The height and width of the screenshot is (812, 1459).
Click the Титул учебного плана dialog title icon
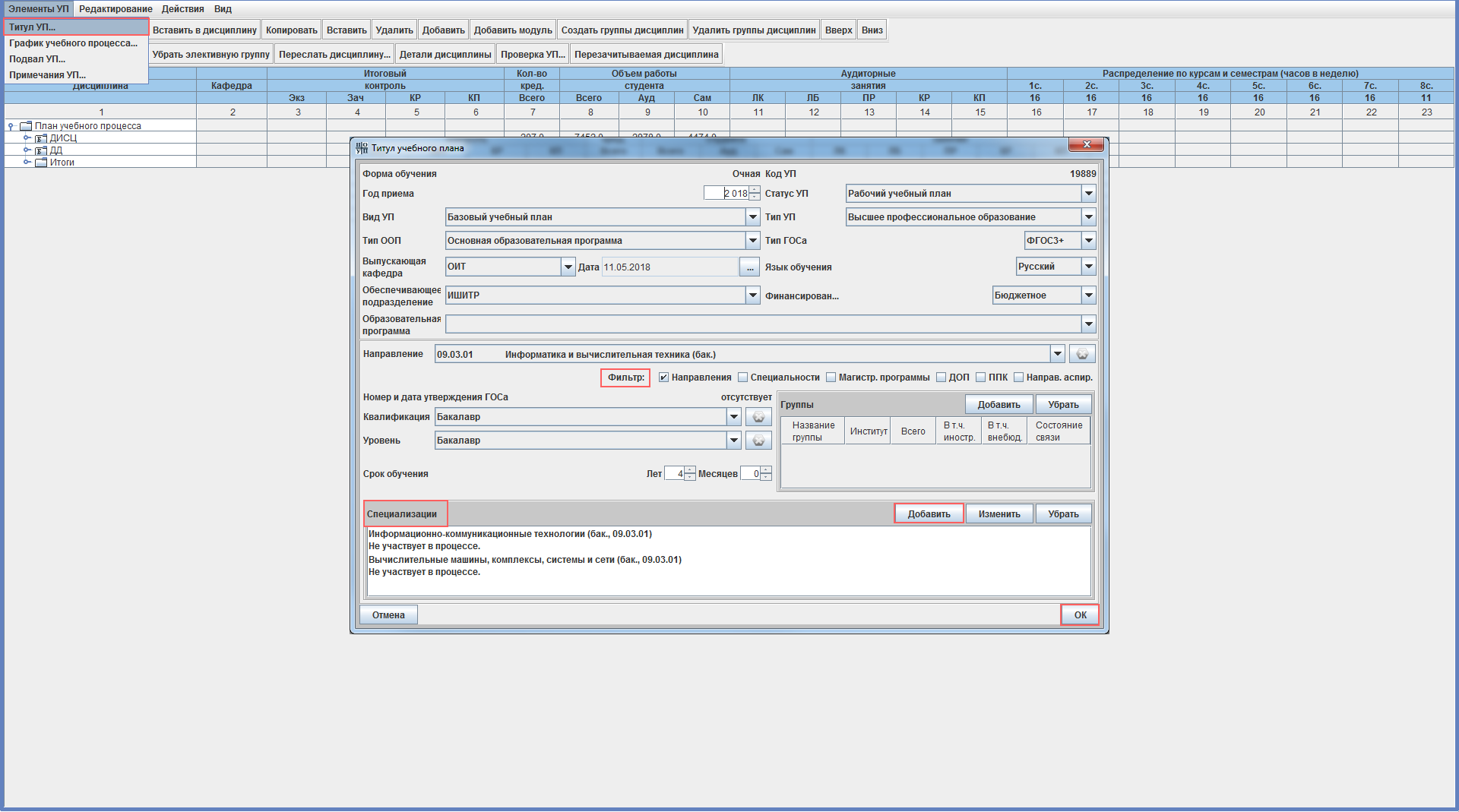coord(362,148)
